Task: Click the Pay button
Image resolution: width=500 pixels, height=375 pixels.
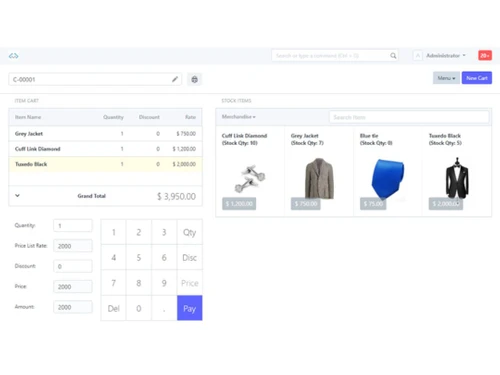Action: (x=190, y=308)
